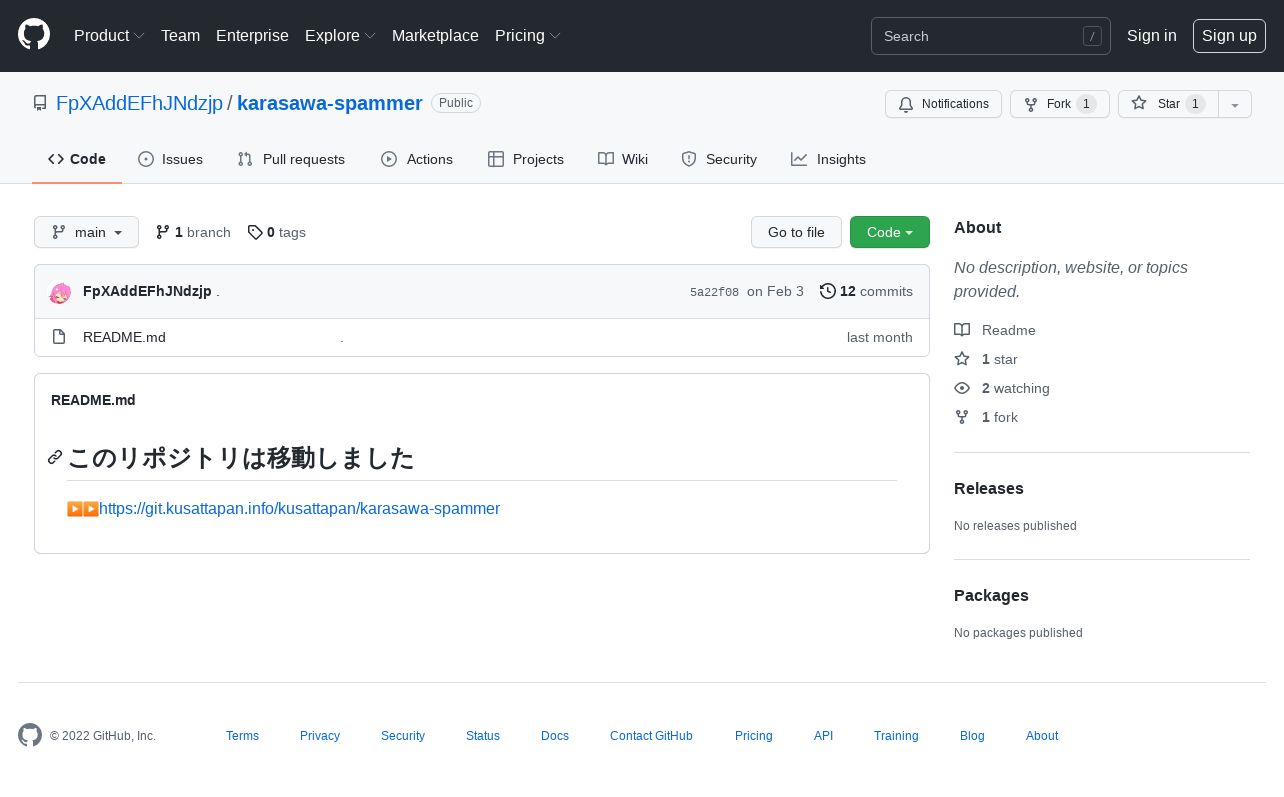The height and width of the screenshot is (797, 1284).
Task: Open the footer Contact GitHub link
Action: coord(651,736)
